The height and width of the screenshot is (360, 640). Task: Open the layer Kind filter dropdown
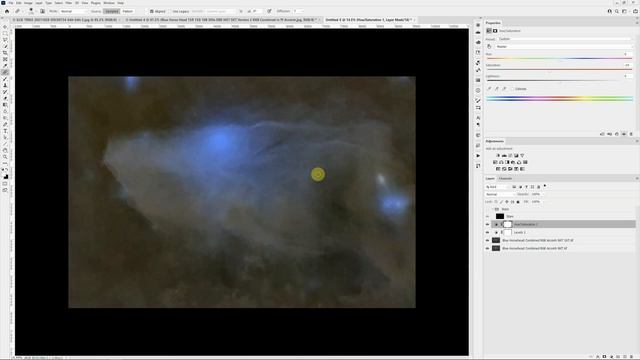498,187
